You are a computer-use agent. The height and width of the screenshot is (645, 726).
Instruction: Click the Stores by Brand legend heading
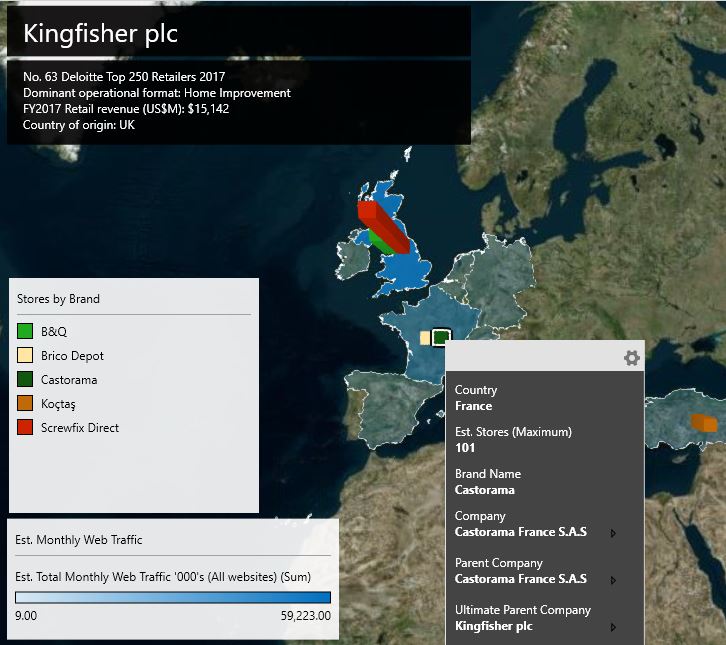(58, 299)
